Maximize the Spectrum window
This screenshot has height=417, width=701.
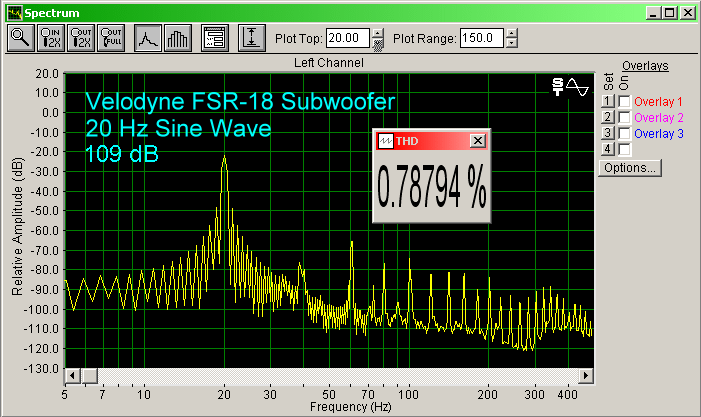[669, 13]
